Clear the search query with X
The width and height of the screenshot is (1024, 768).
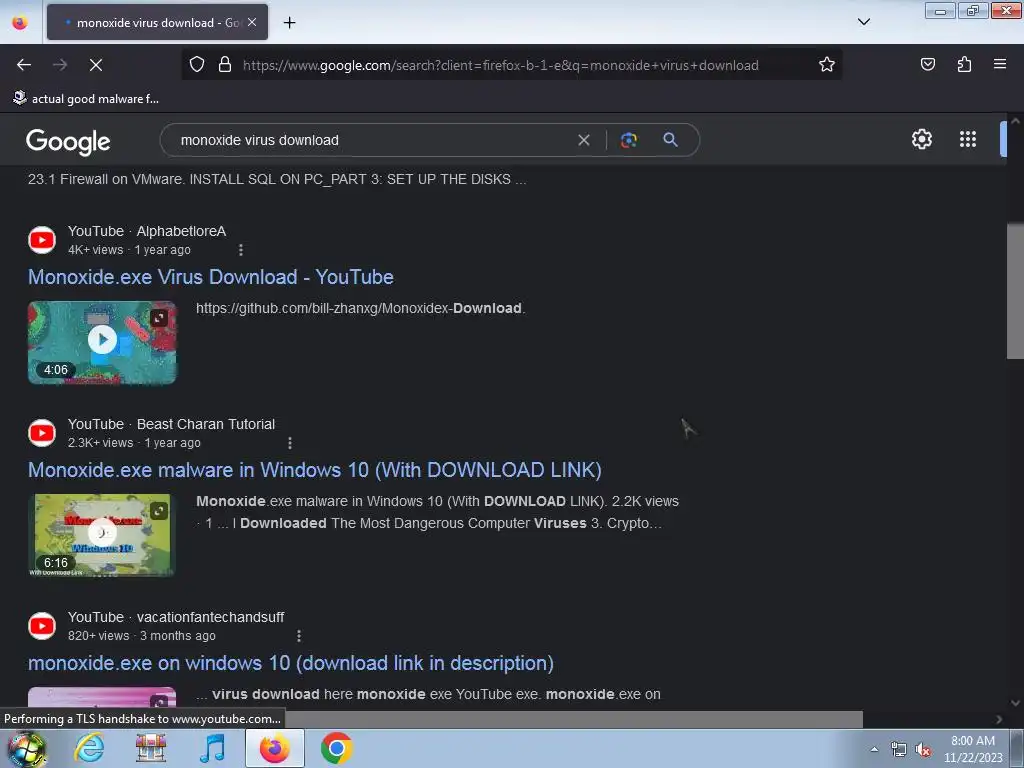coord(584,140)
